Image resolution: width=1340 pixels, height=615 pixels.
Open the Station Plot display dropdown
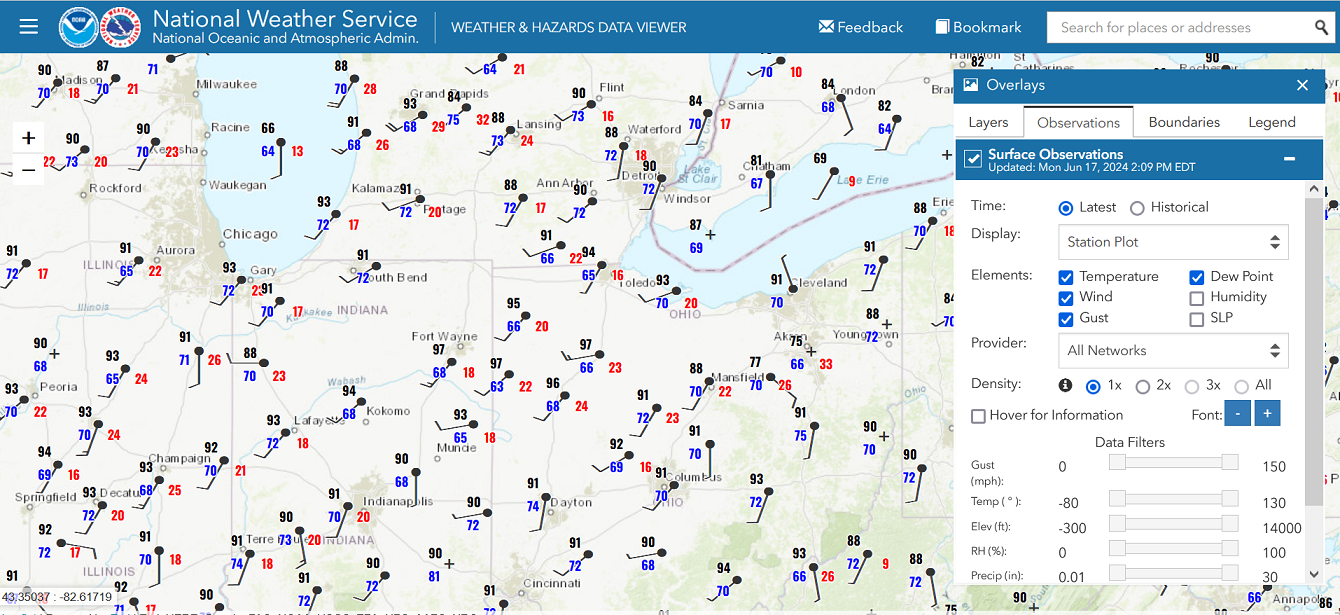click(1173, 242)
